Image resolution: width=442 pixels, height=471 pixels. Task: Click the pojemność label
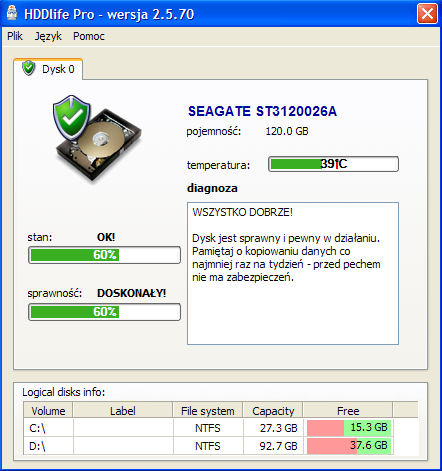[214, 131]
